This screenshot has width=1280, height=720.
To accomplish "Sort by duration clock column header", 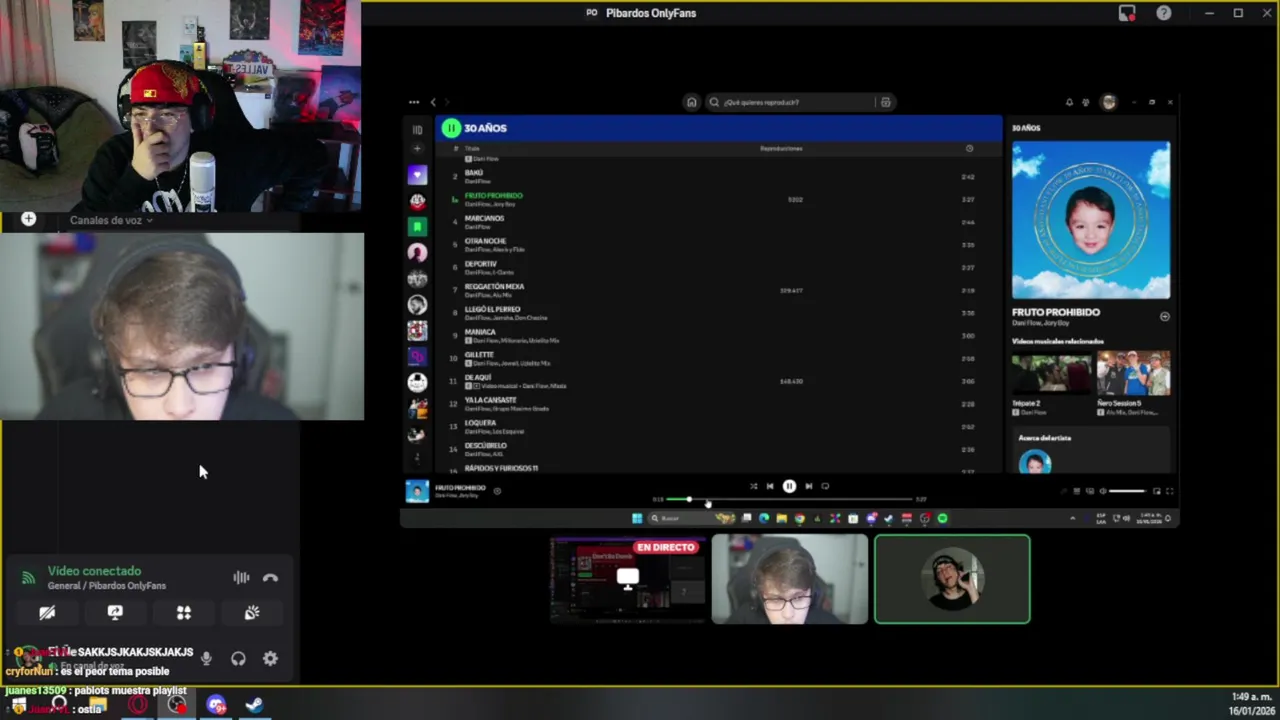I will coord(969,148).
